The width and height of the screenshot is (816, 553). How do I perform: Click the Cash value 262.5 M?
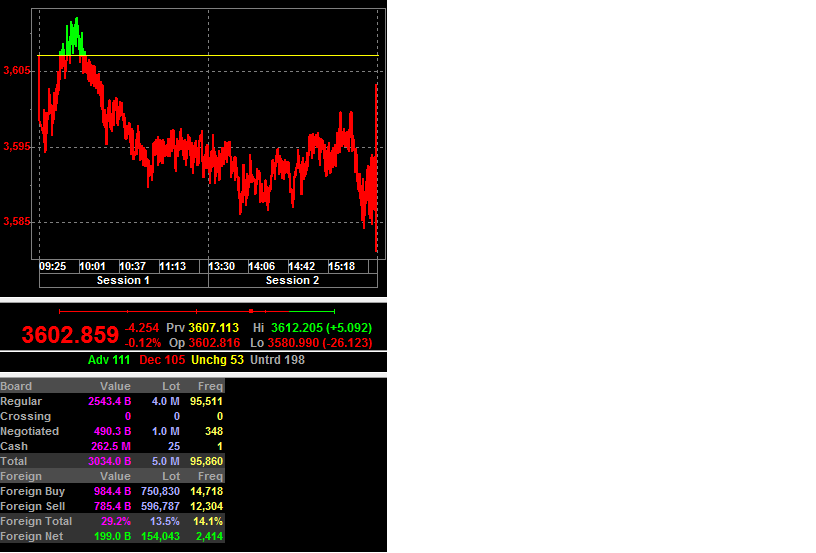pyautogui.click(x=111, y=446)
